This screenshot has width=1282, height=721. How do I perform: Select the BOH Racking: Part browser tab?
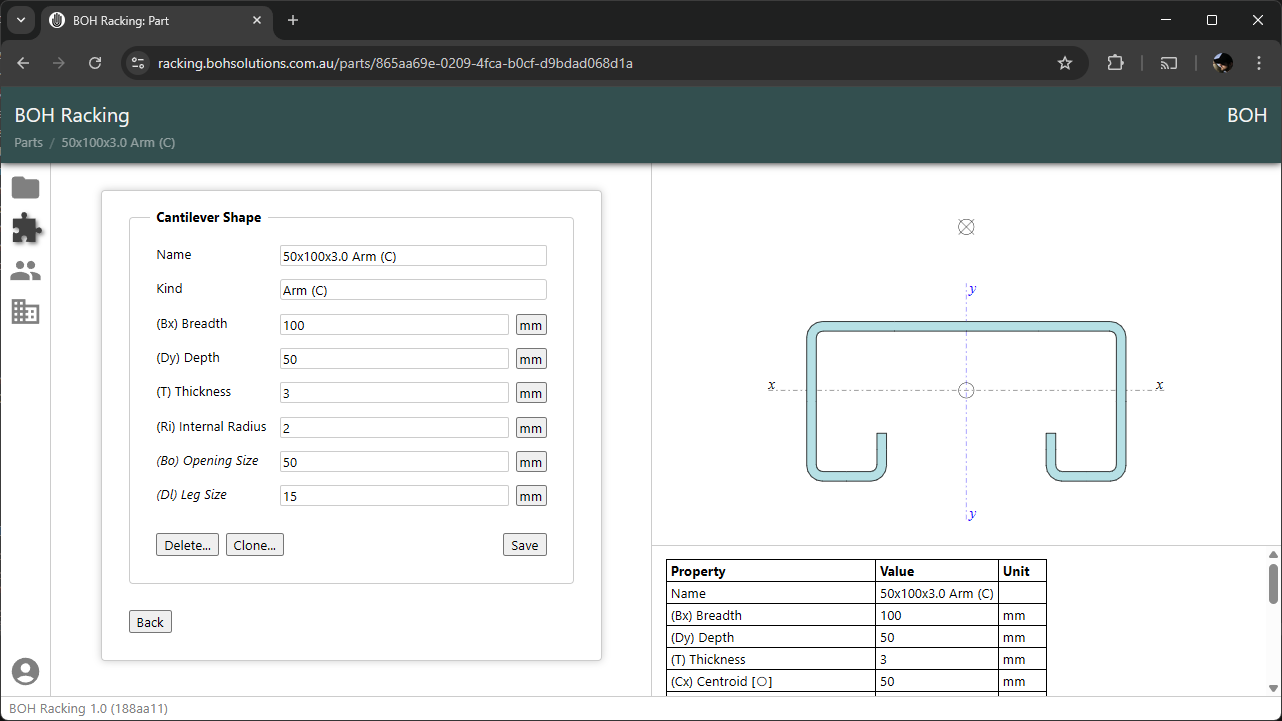pyautogui.click(x=140, y=20)
